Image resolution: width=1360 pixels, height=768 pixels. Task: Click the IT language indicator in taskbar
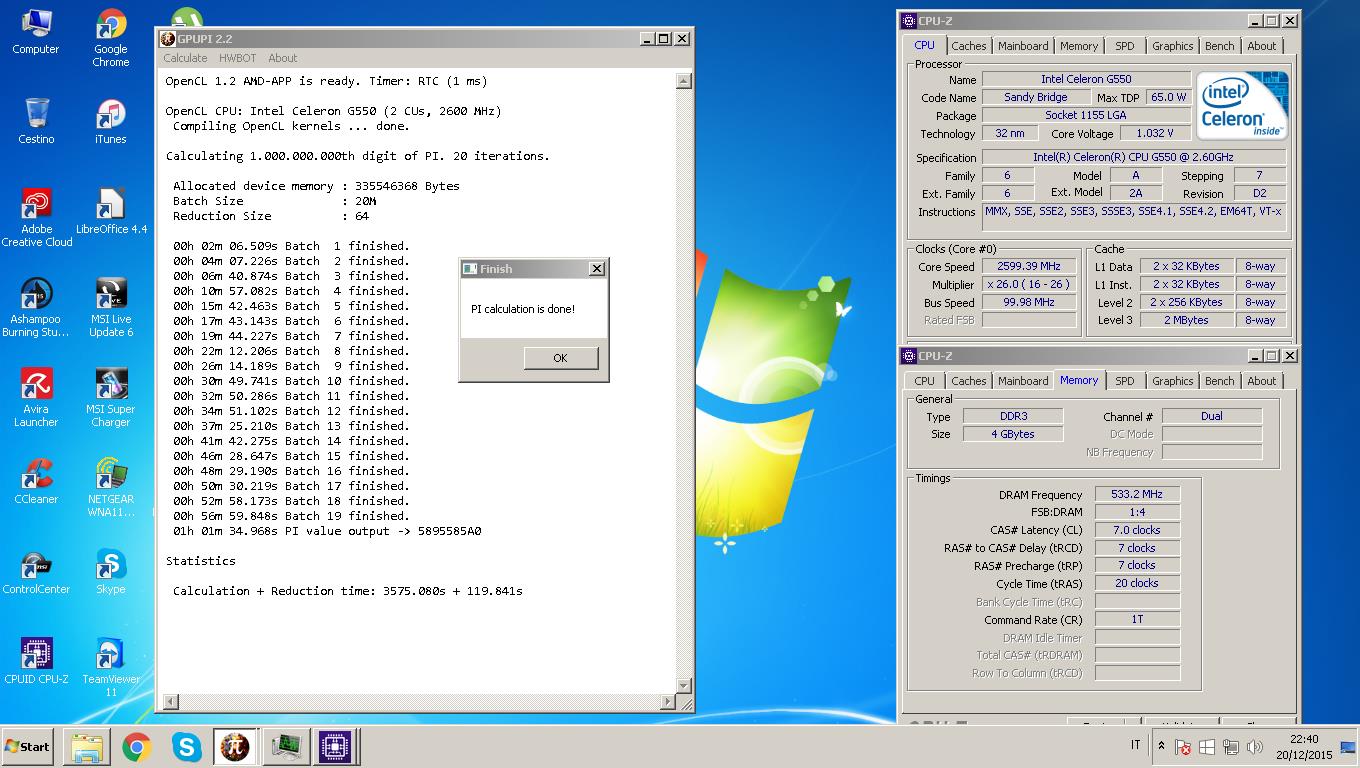pyautogui.click(x=1135, y=745)
